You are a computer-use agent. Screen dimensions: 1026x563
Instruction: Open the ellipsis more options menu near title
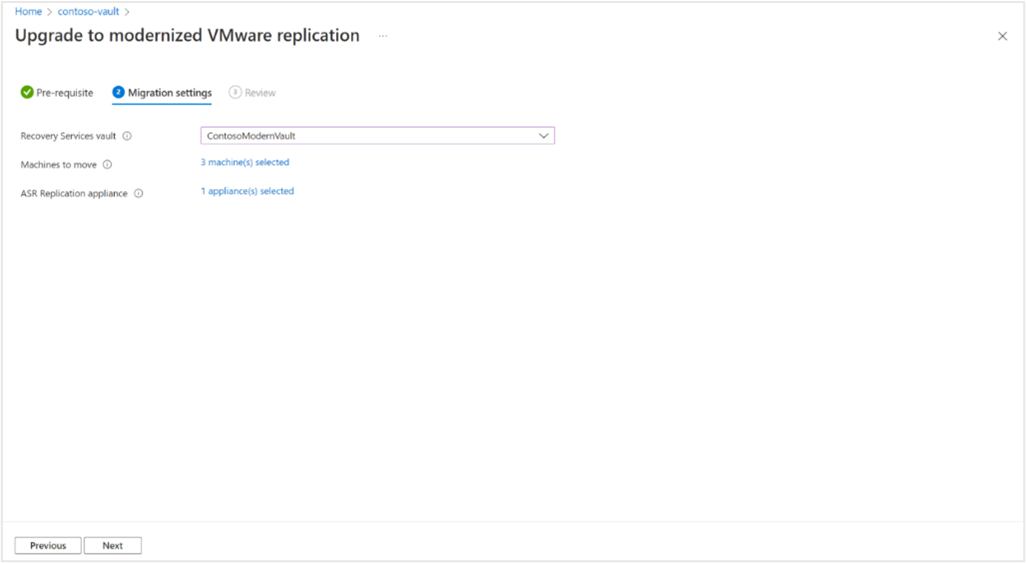[383, 36]
